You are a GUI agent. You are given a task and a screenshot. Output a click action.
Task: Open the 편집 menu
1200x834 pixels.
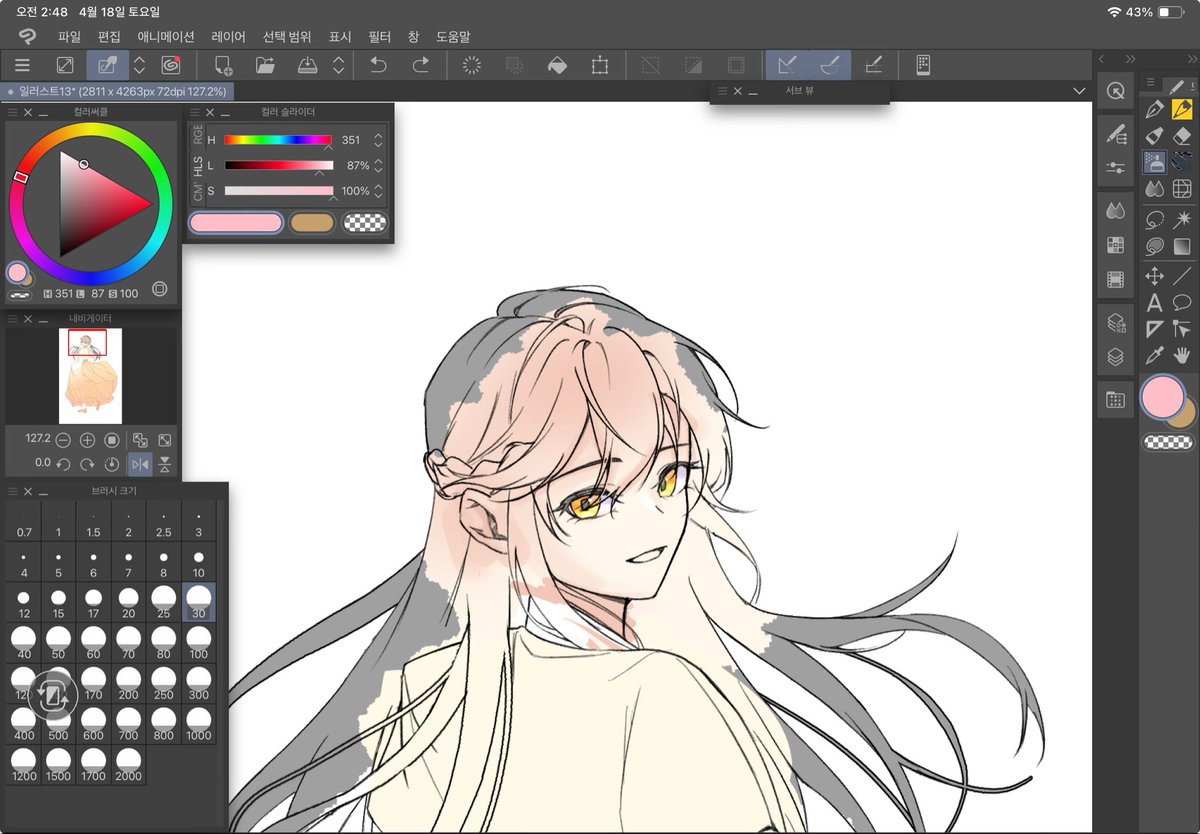click(109, 36)
